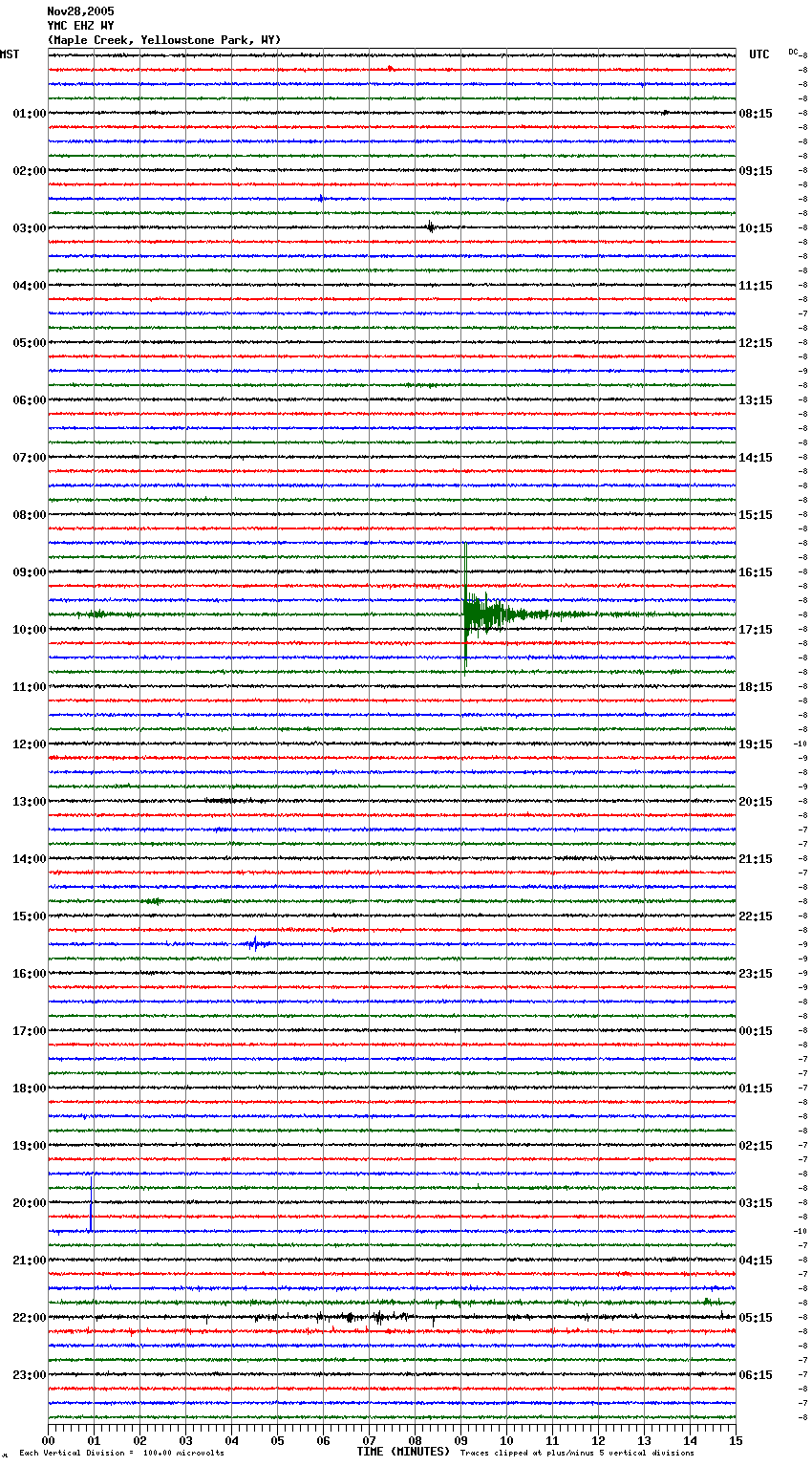The image size is (812, 1466).
Task: Select the "06:00" MST row label
Action: click(30, 400)
